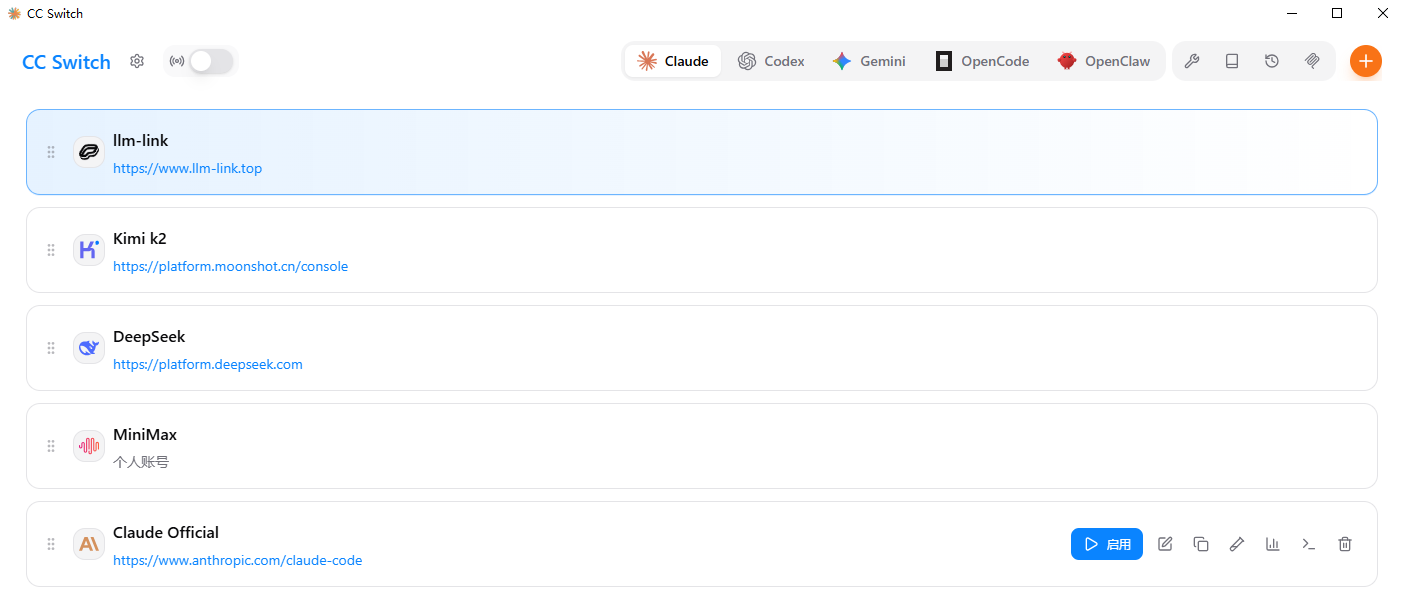Click the MiniMax waveform logo
Image resolution: width=1402 pixels, height=599 pixels.
click(89, 446)
